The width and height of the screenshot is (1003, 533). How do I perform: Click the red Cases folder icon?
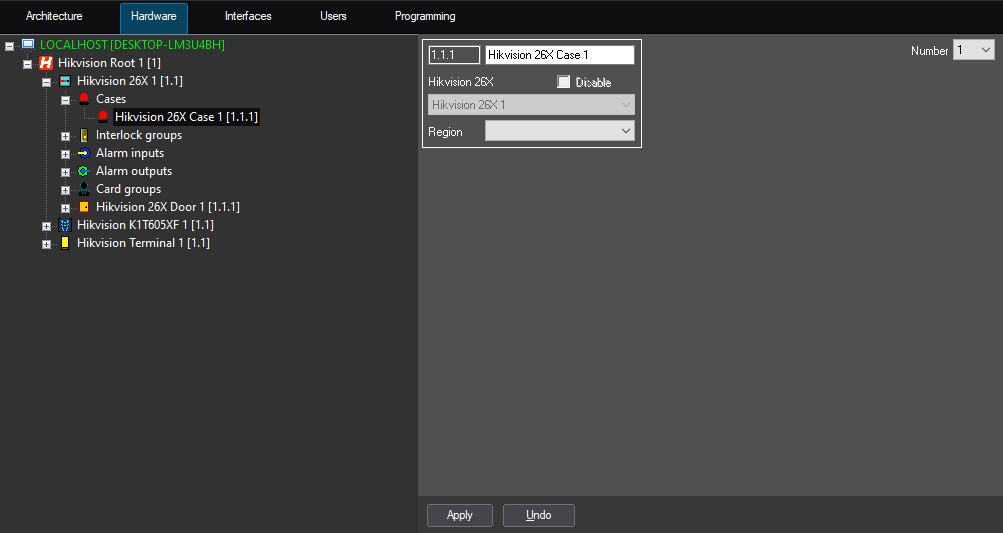pyautogui.click(x=84, y=99)
